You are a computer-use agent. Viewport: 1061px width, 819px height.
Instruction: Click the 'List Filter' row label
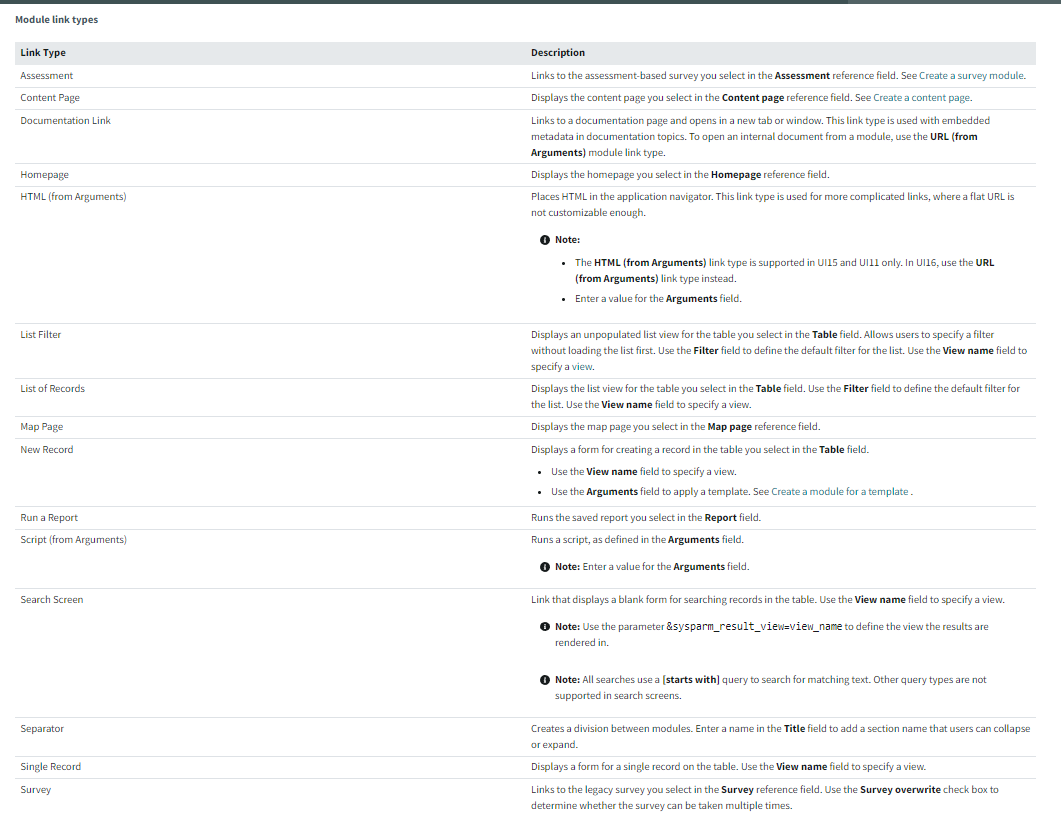pyautogui.click(x=41, y=335)
